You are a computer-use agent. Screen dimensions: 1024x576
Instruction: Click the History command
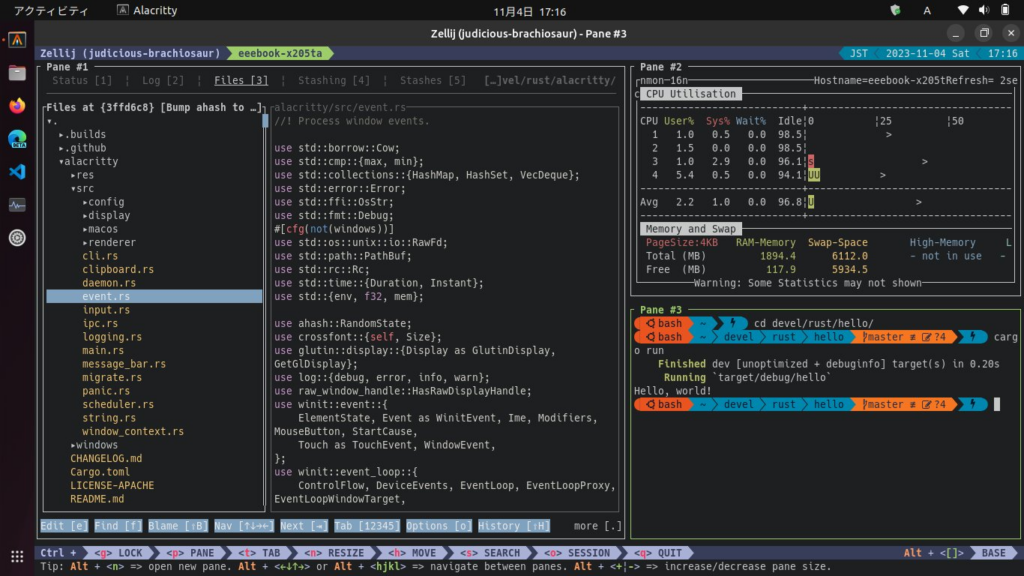pos(514,526)
